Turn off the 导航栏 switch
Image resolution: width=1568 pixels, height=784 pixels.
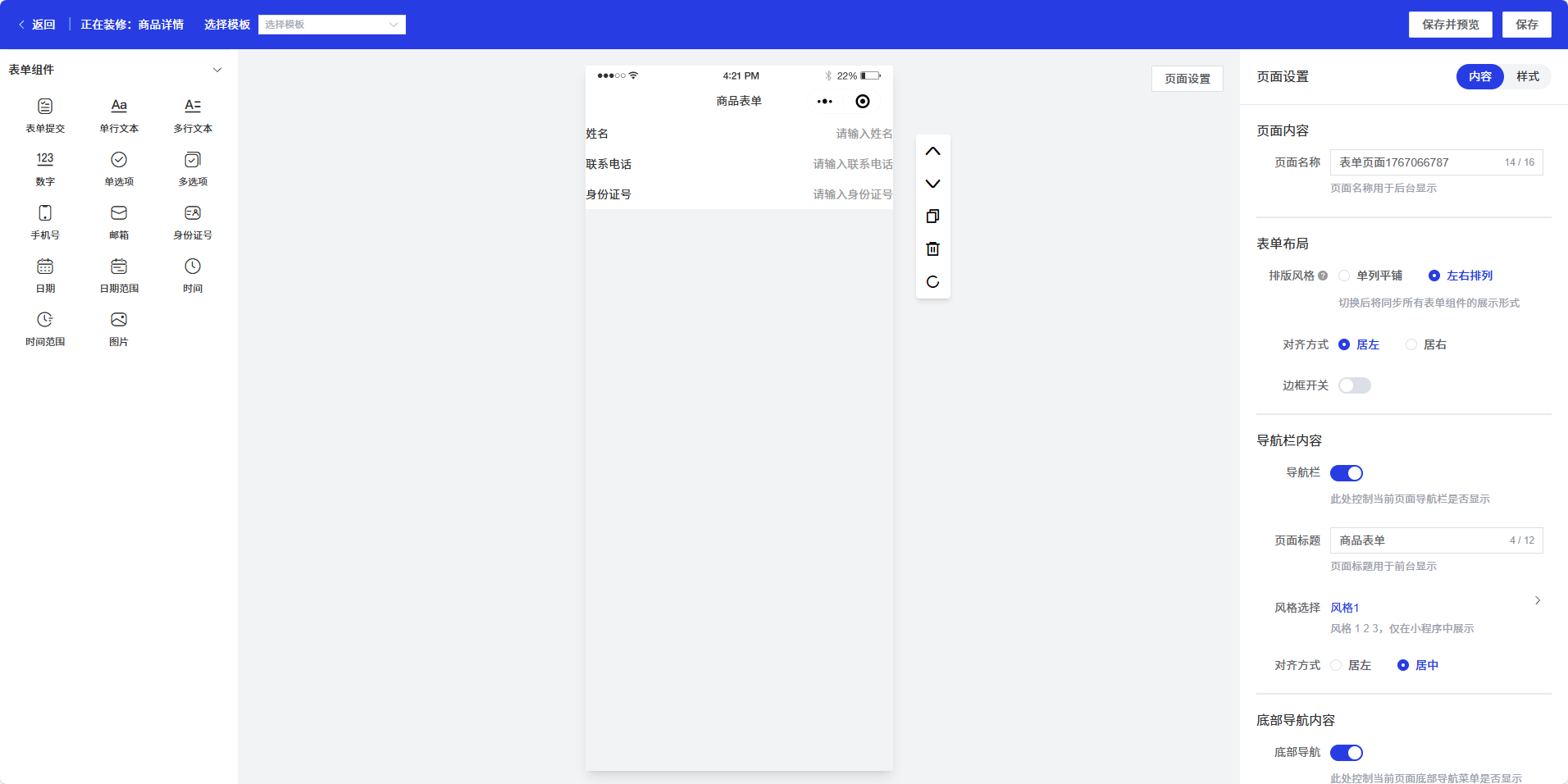(1346, 473)
